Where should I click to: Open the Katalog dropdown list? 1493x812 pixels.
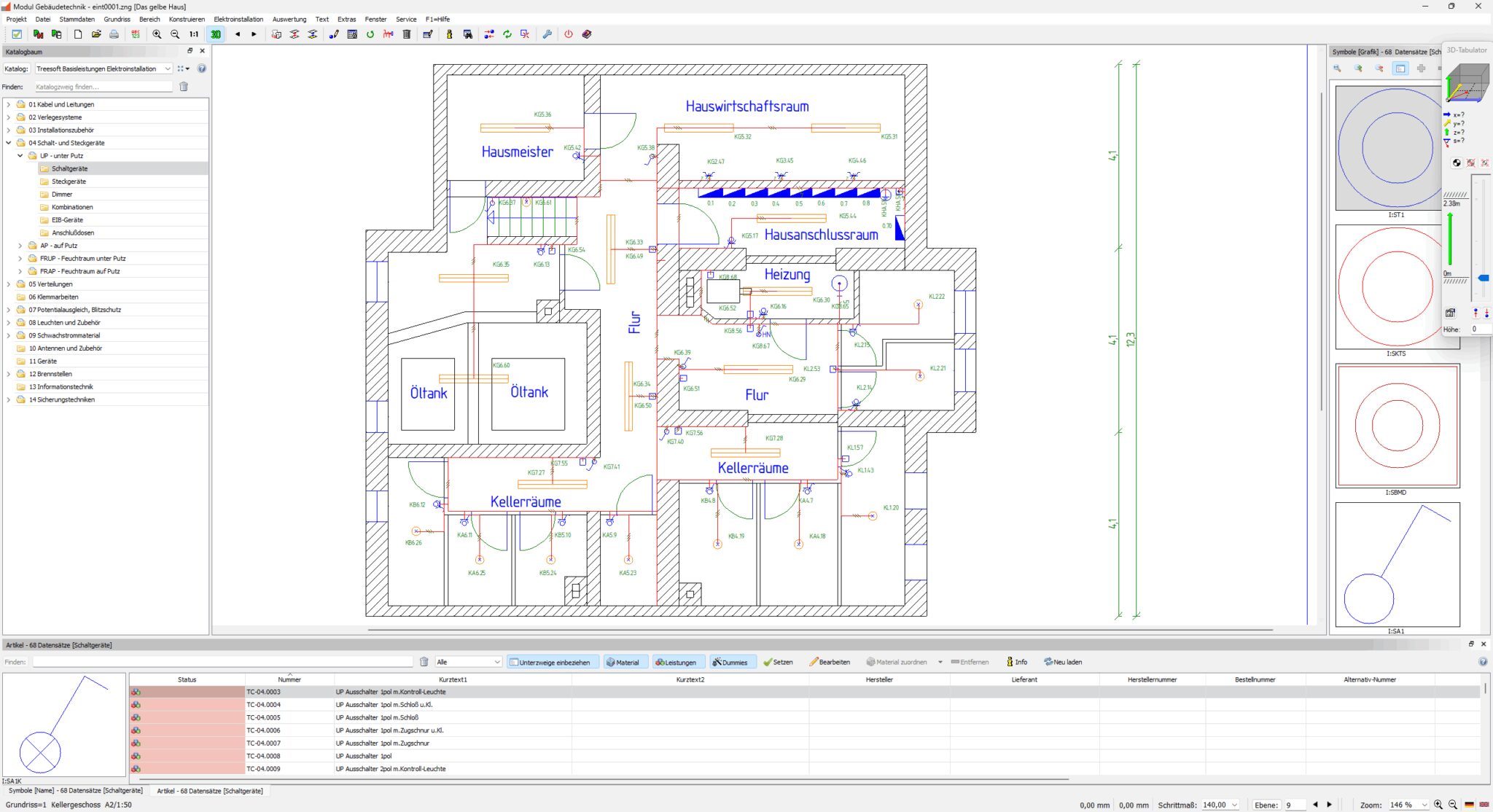167,68
